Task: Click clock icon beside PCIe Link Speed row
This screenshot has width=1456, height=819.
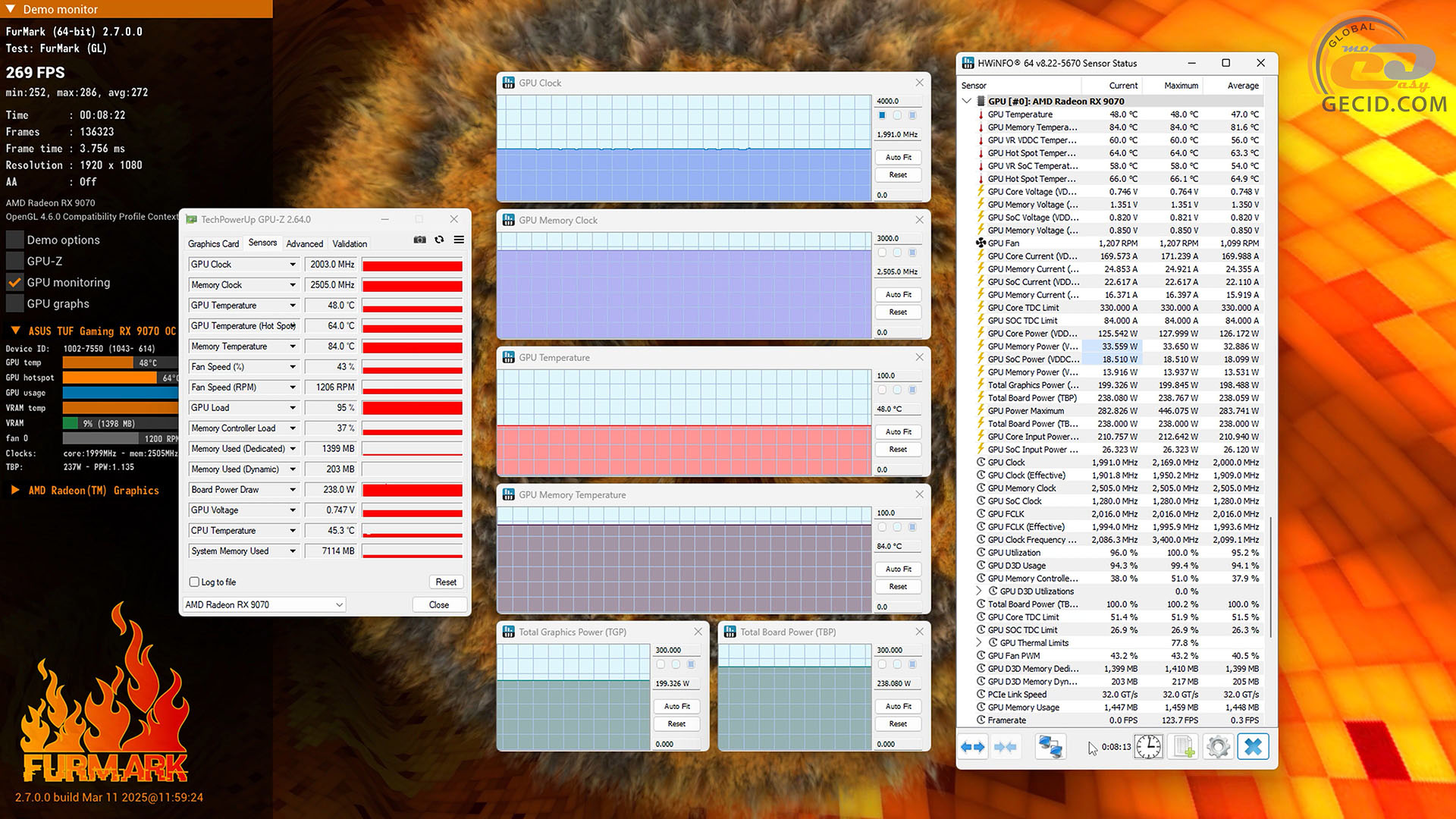Action: [981, 695]
